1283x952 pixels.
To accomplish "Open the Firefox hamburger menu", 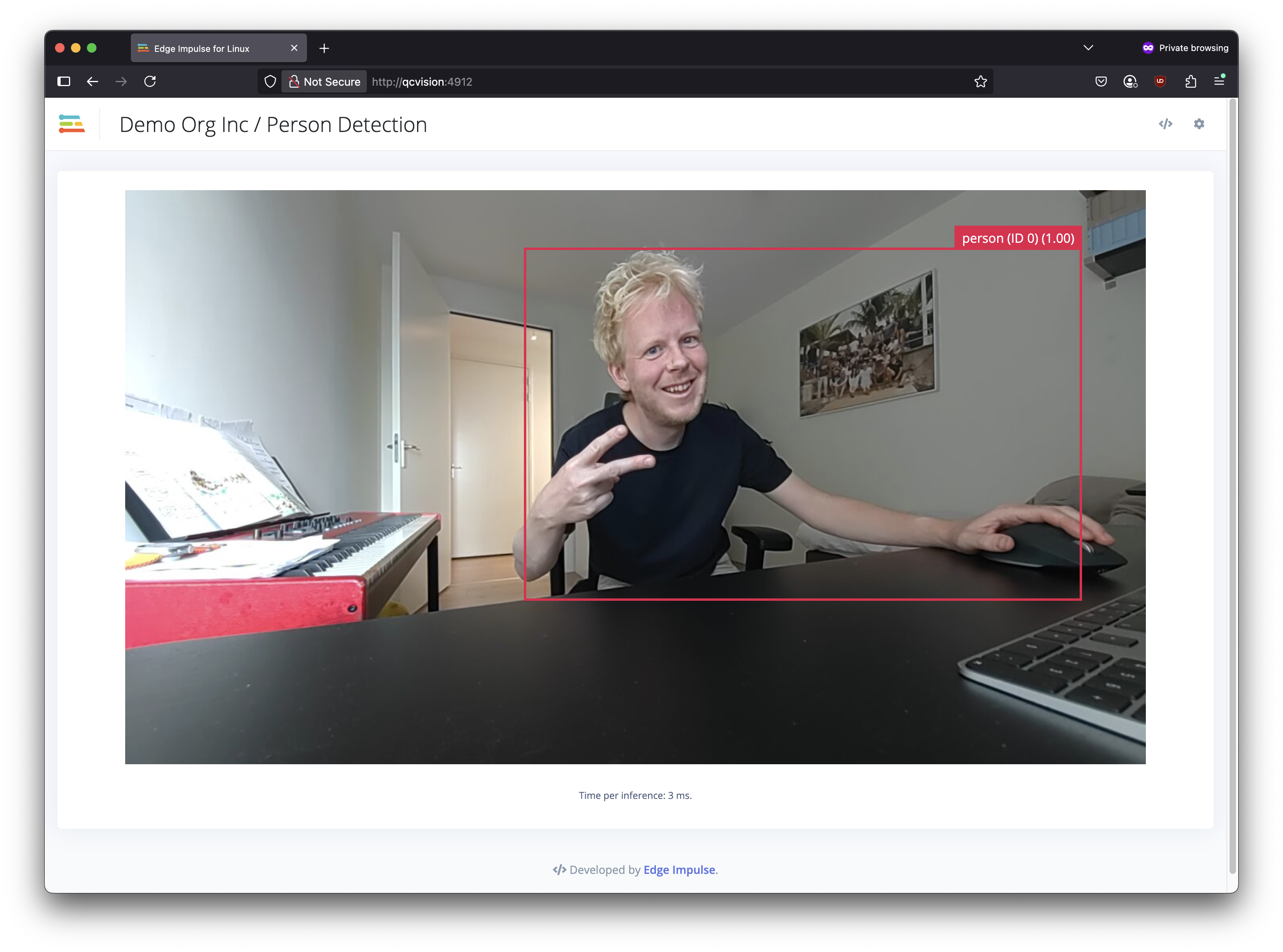I will [1219, 81].
